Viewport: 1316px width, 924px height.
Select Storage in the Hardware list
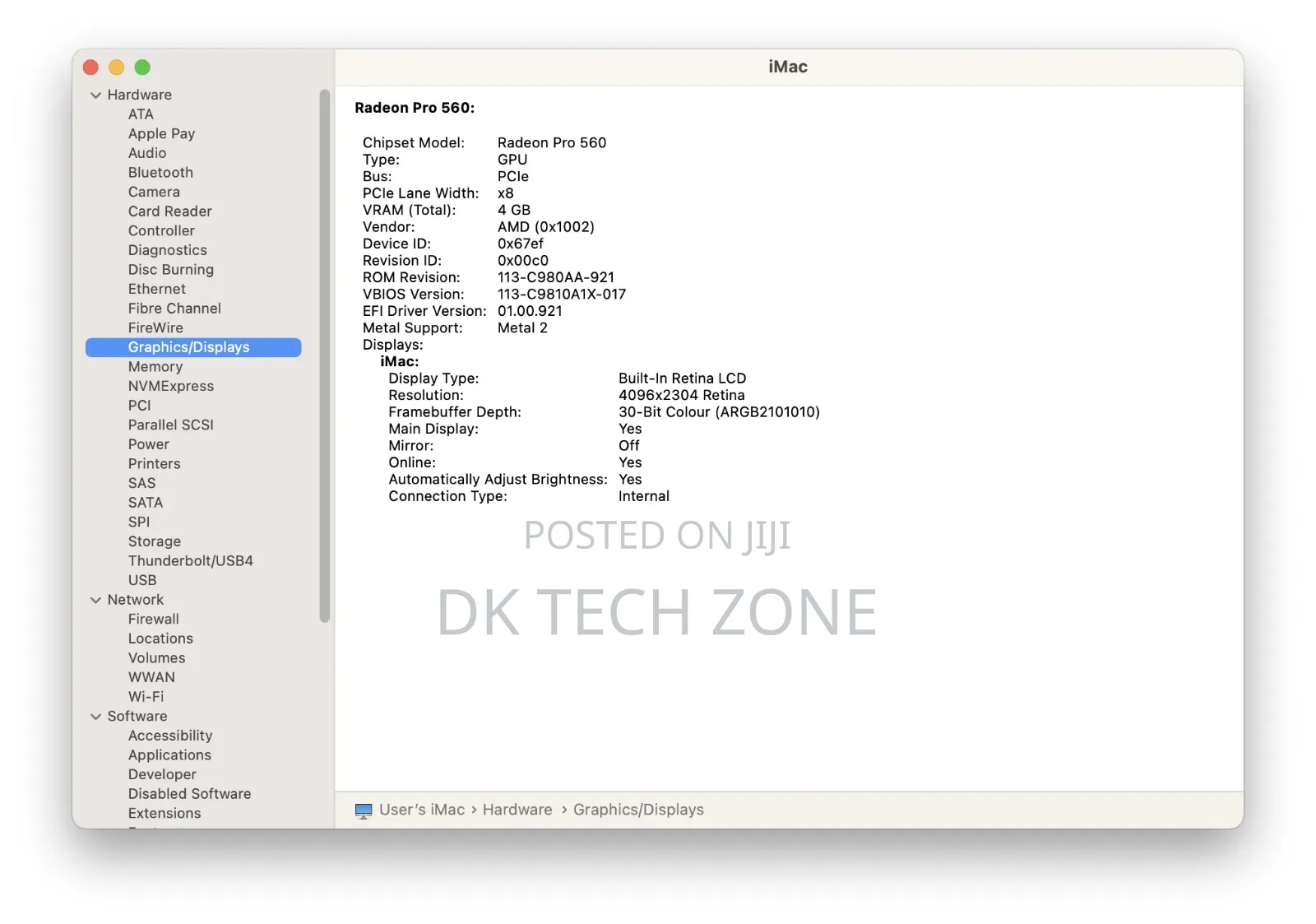[154, 541]
